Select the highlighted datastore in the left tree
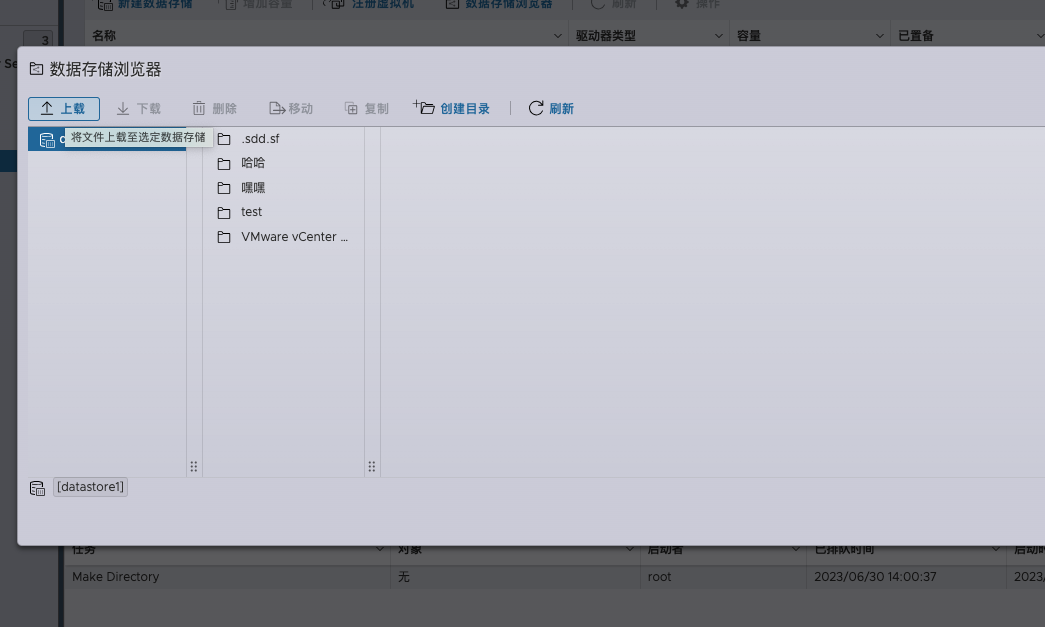The image size is (1045, 627). pyautogui.click(x=48, y=140)
